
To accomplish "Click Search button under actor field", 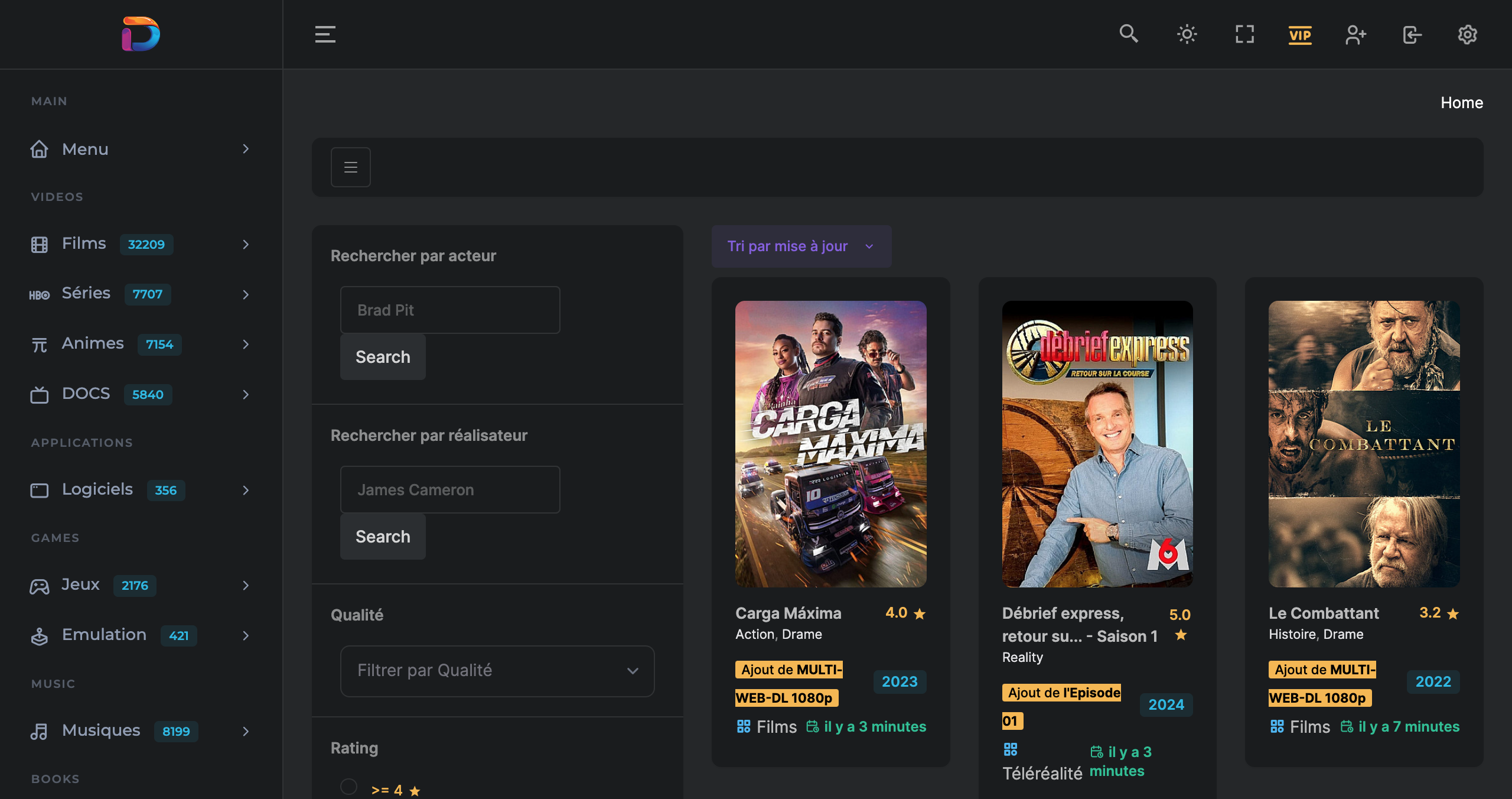I will 382,357.
